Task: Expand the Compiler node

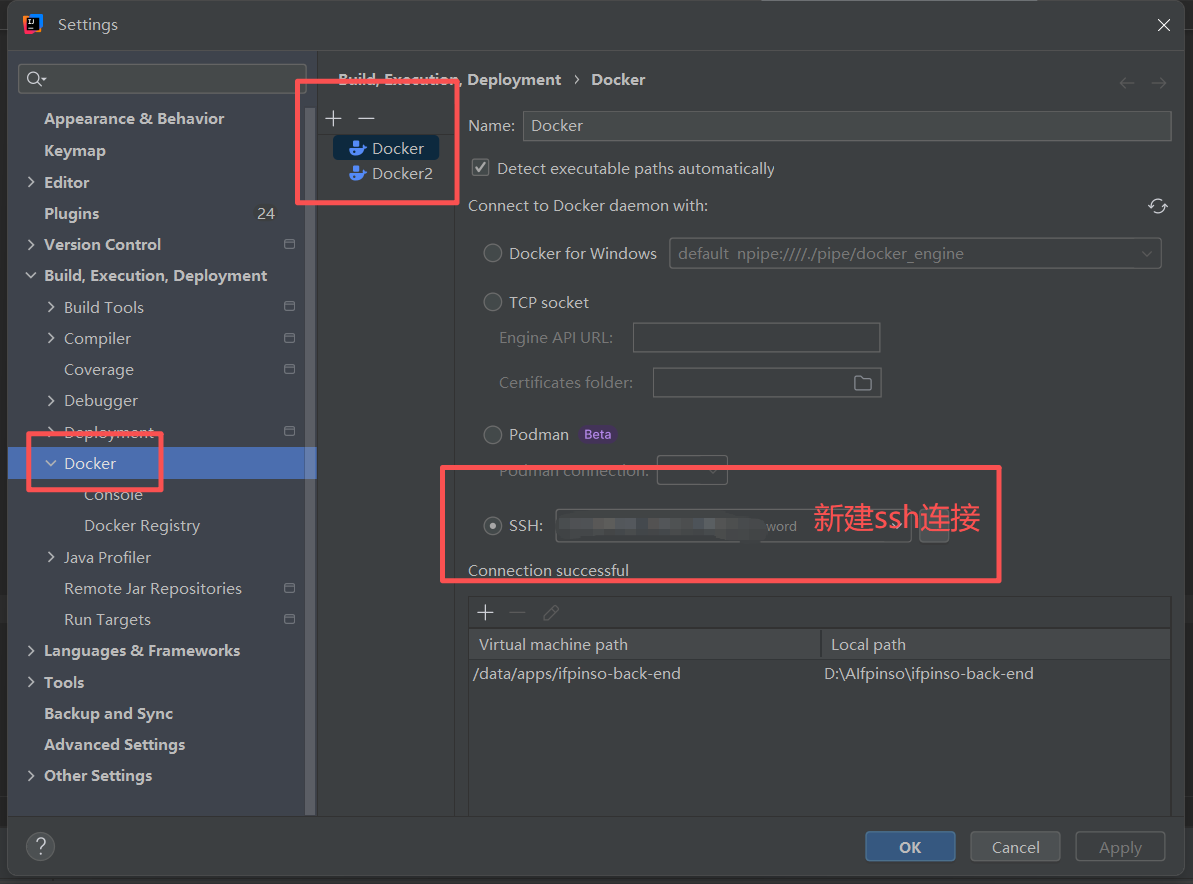Action: point(51,338)
